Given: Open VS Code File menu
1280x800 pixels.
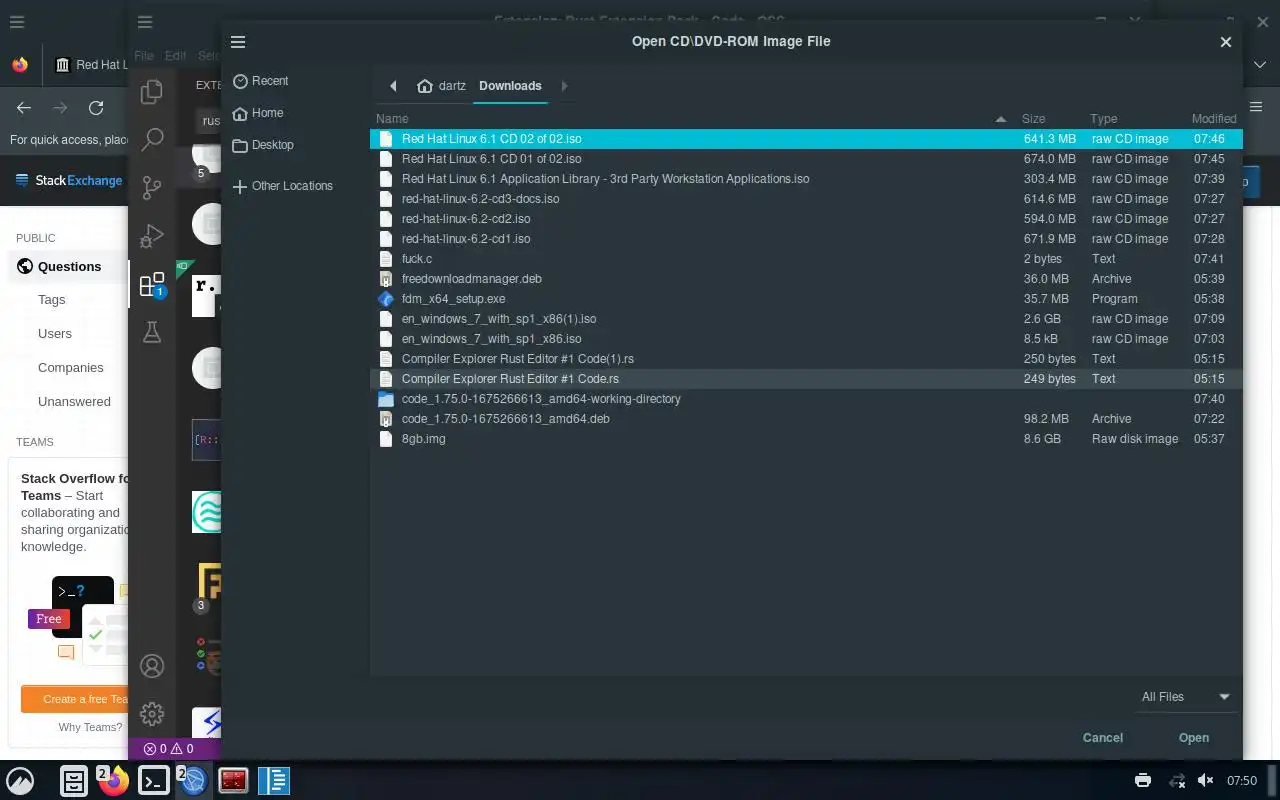Looking at the screenshot, I should 144,56.
